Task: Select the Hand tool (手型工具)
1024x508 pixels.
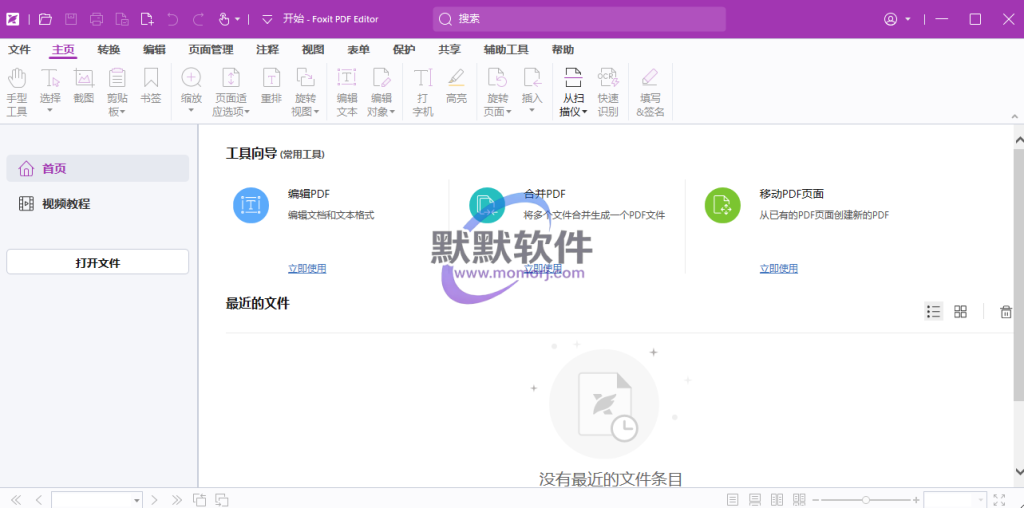Action: click(17, 91)
